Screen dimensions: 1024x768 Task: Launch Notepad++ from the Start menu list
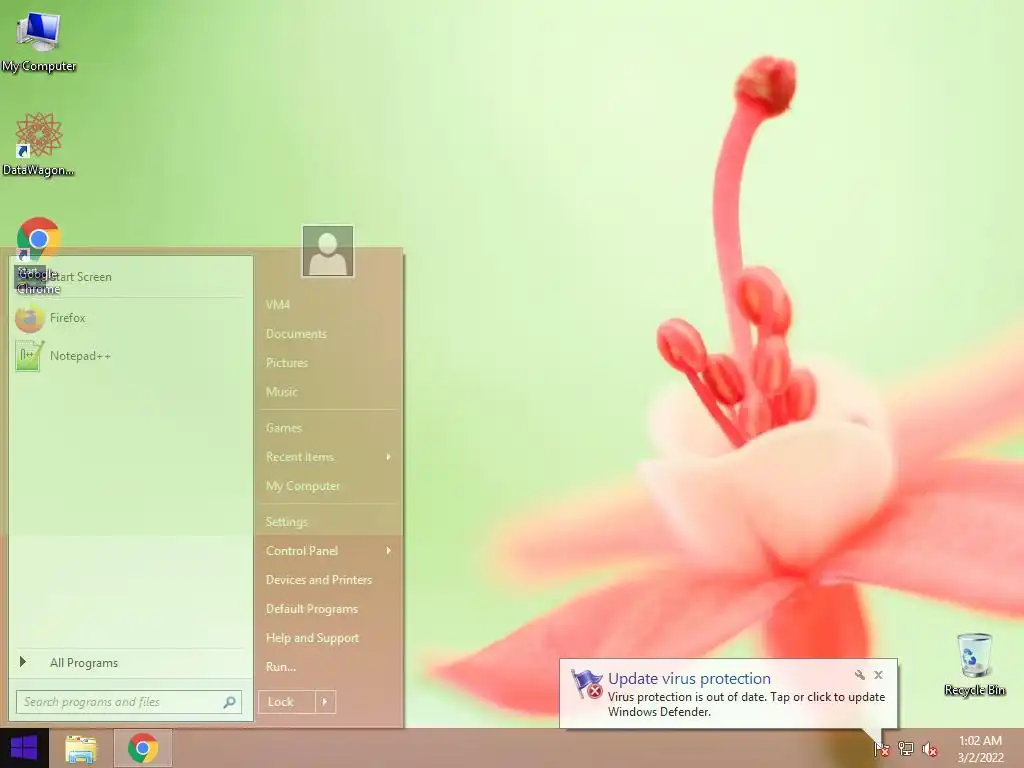click(x=130, y=356)
